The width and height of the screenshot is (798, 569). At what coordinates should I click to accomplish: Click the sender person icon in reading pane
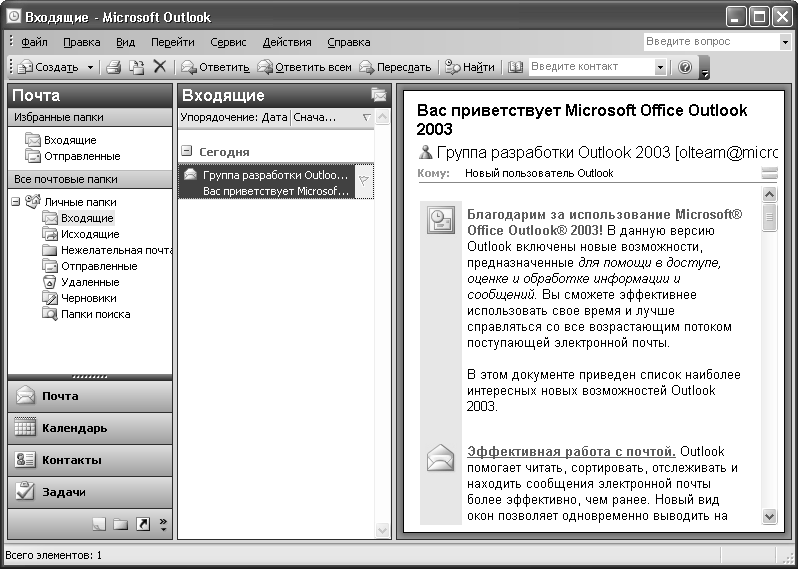(425, 152)
